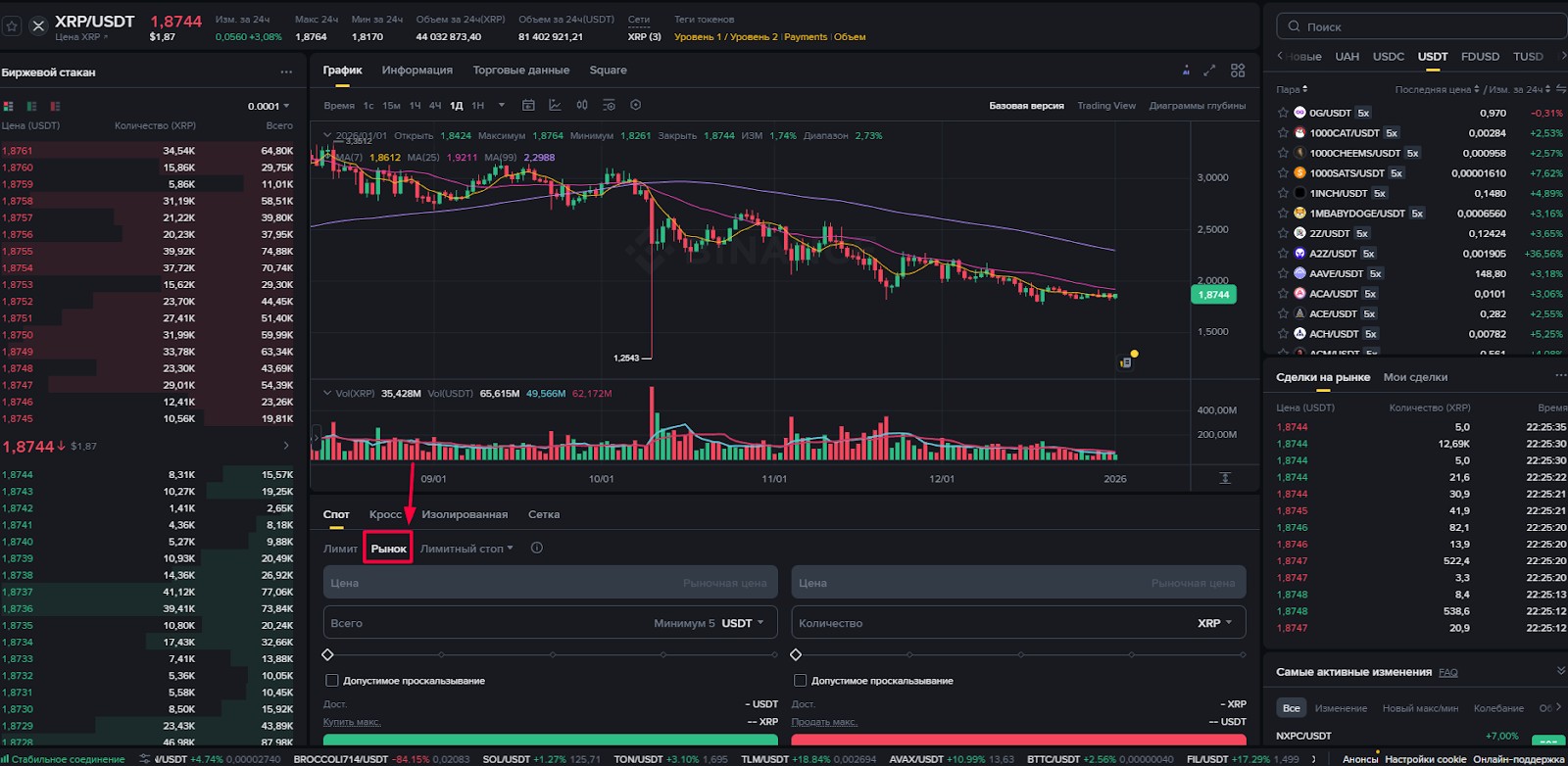Screen dimensions: 1568x766
Task: Add XRP/USDT to favorites with star icon
Action: coord(12,26)
